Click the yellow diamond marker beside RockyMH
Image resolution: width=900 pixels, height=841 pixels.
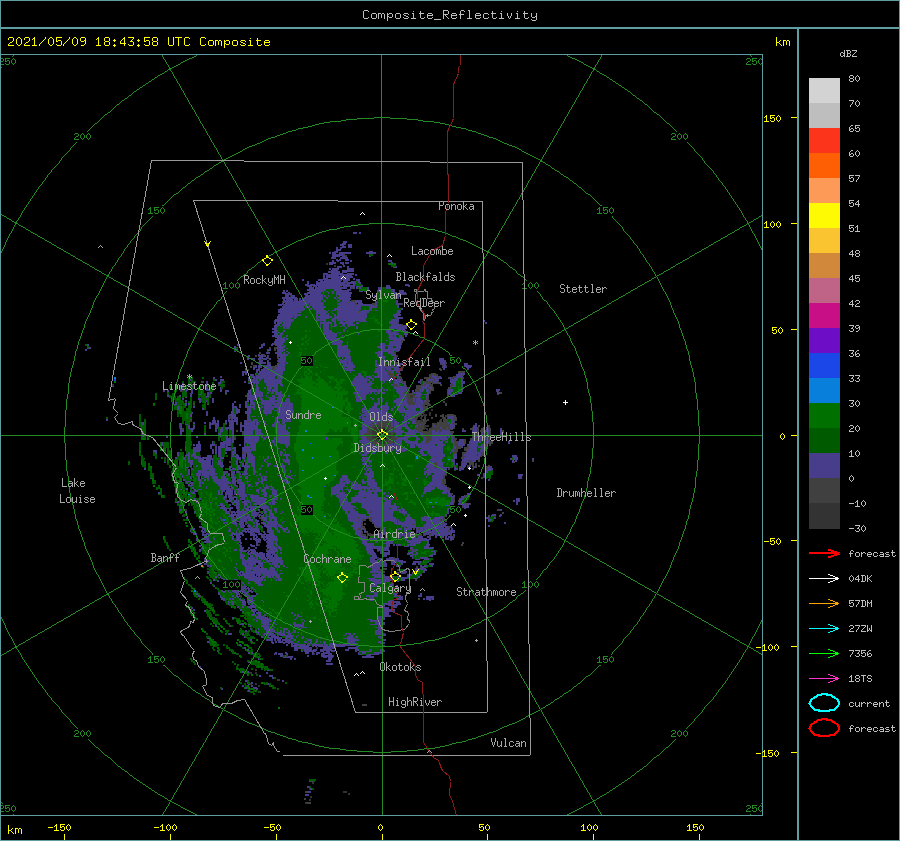[267, 261]
